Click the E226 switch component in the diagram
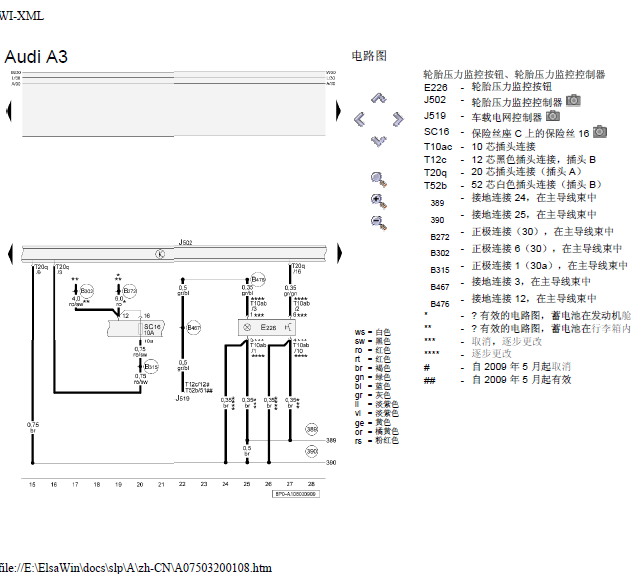 click(x=267, y=327)
